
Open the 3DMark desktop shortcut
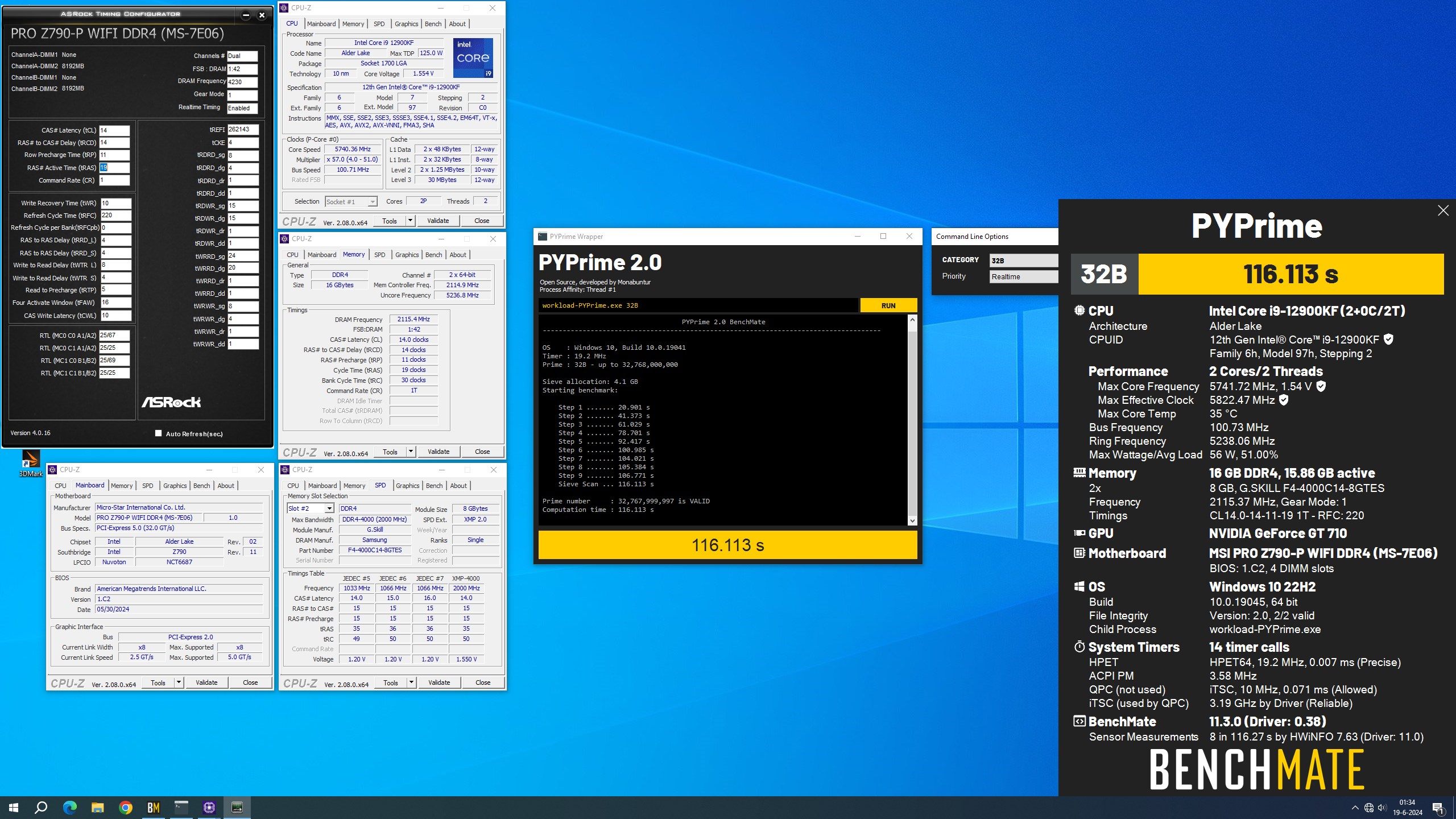31,463
